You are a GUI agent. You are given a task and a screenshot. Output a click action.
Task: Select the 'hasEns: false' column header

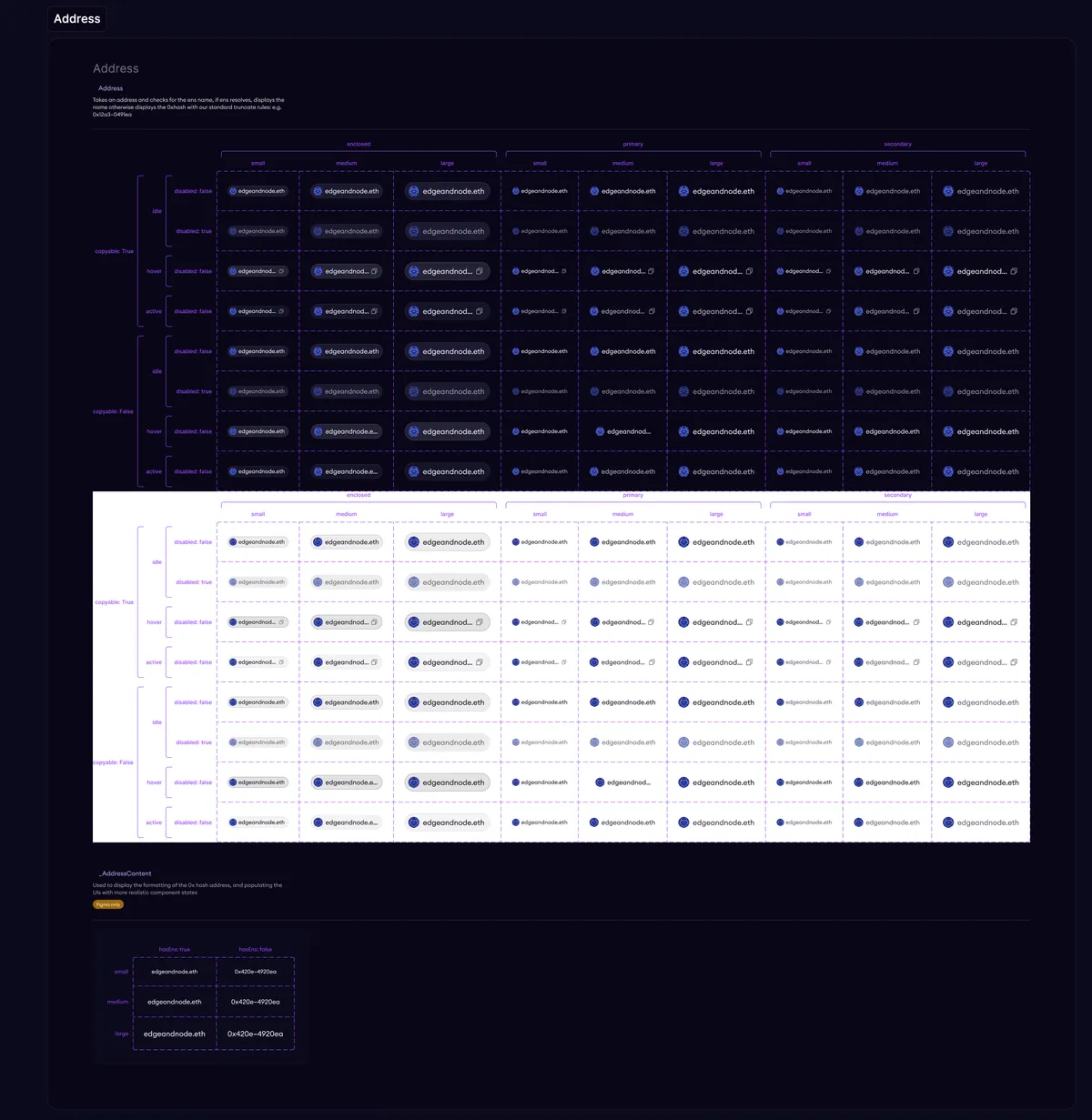(x=255, y=949)
